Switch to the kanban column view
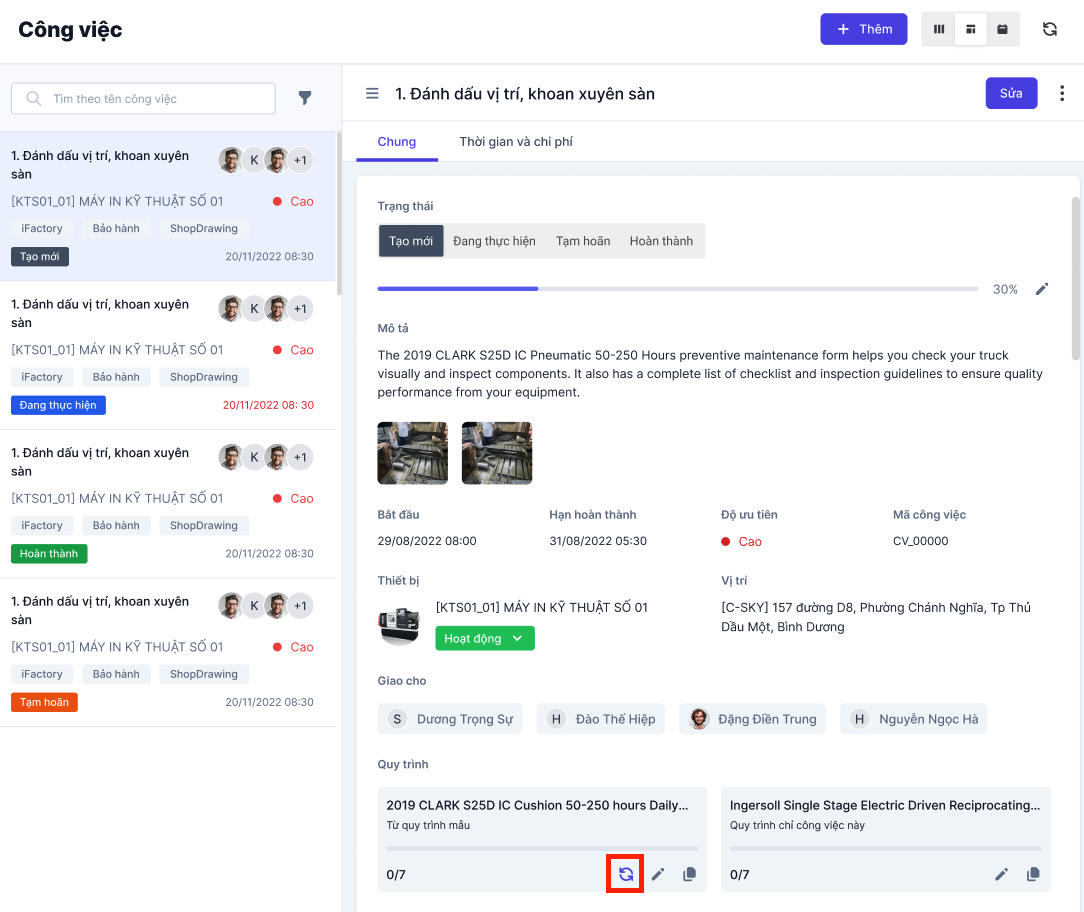 click(938, 29)
